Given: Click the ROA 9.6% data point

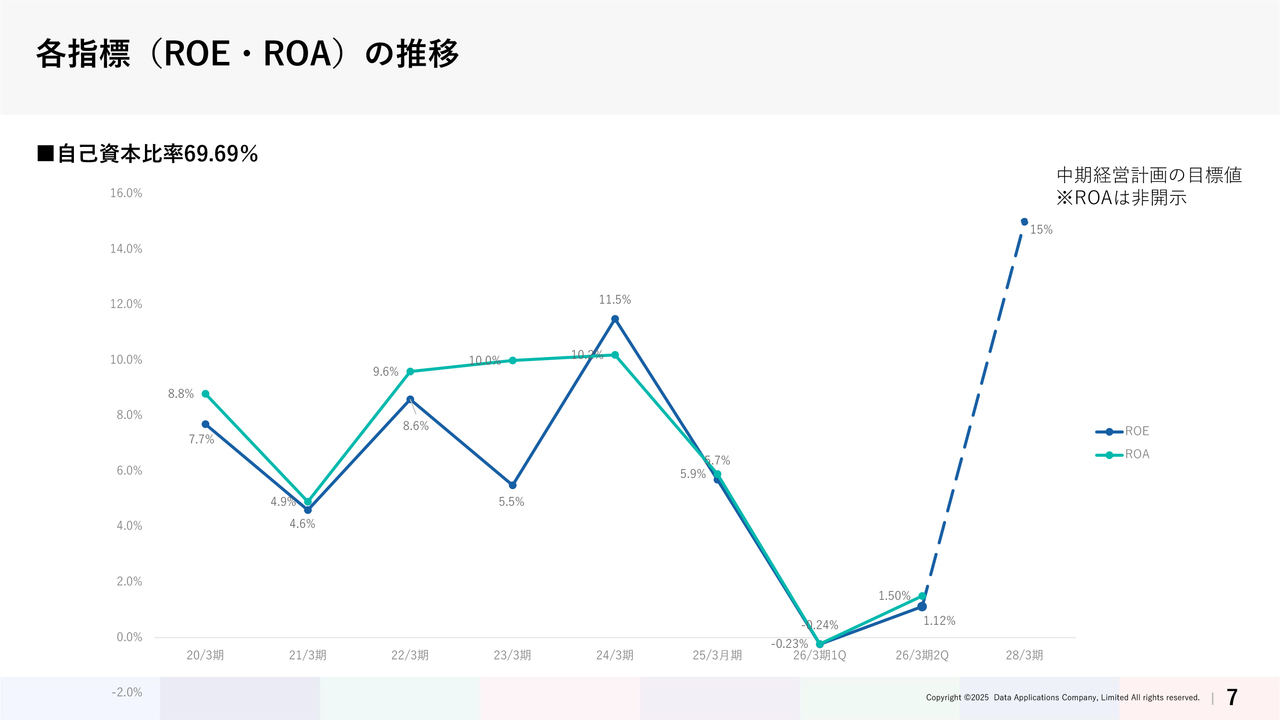Looking at the screenshot, I should (410, 371).
